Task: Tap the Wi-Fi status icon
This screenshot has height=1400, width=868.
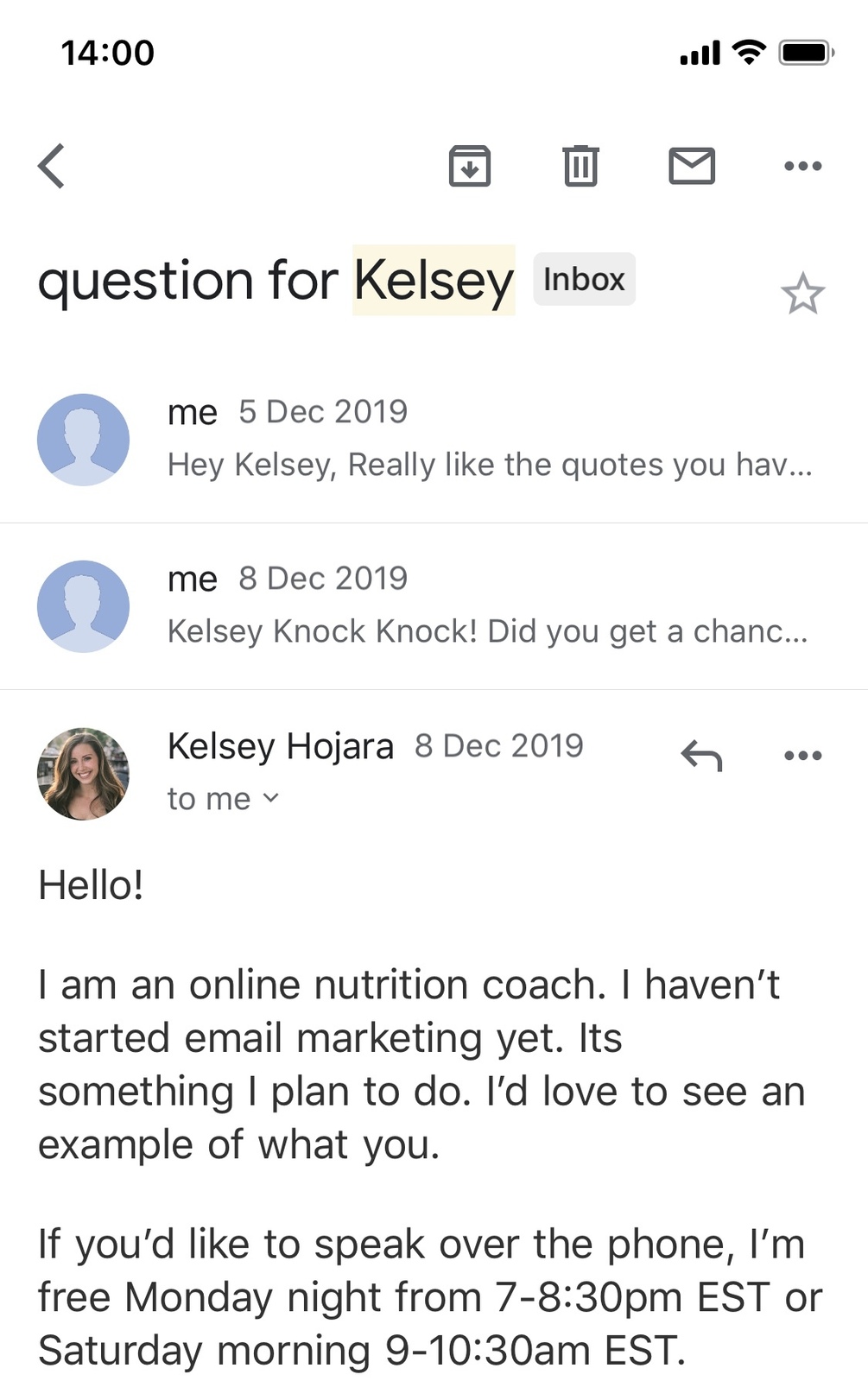Action: pos(749,53)
